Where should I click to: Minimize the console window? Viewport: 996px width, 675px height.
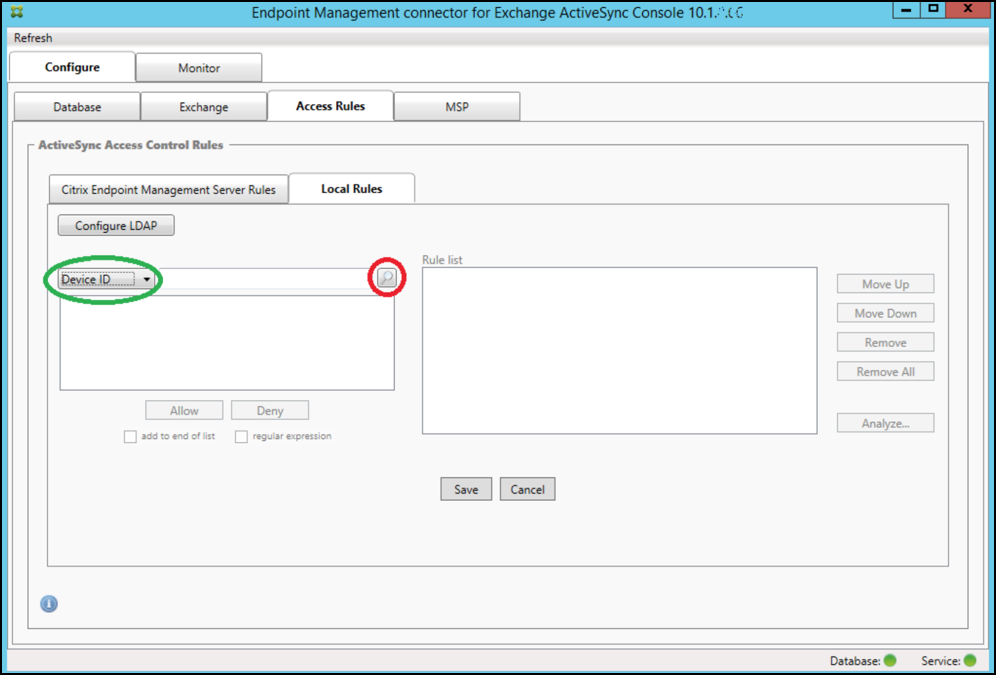click(906, 10)
